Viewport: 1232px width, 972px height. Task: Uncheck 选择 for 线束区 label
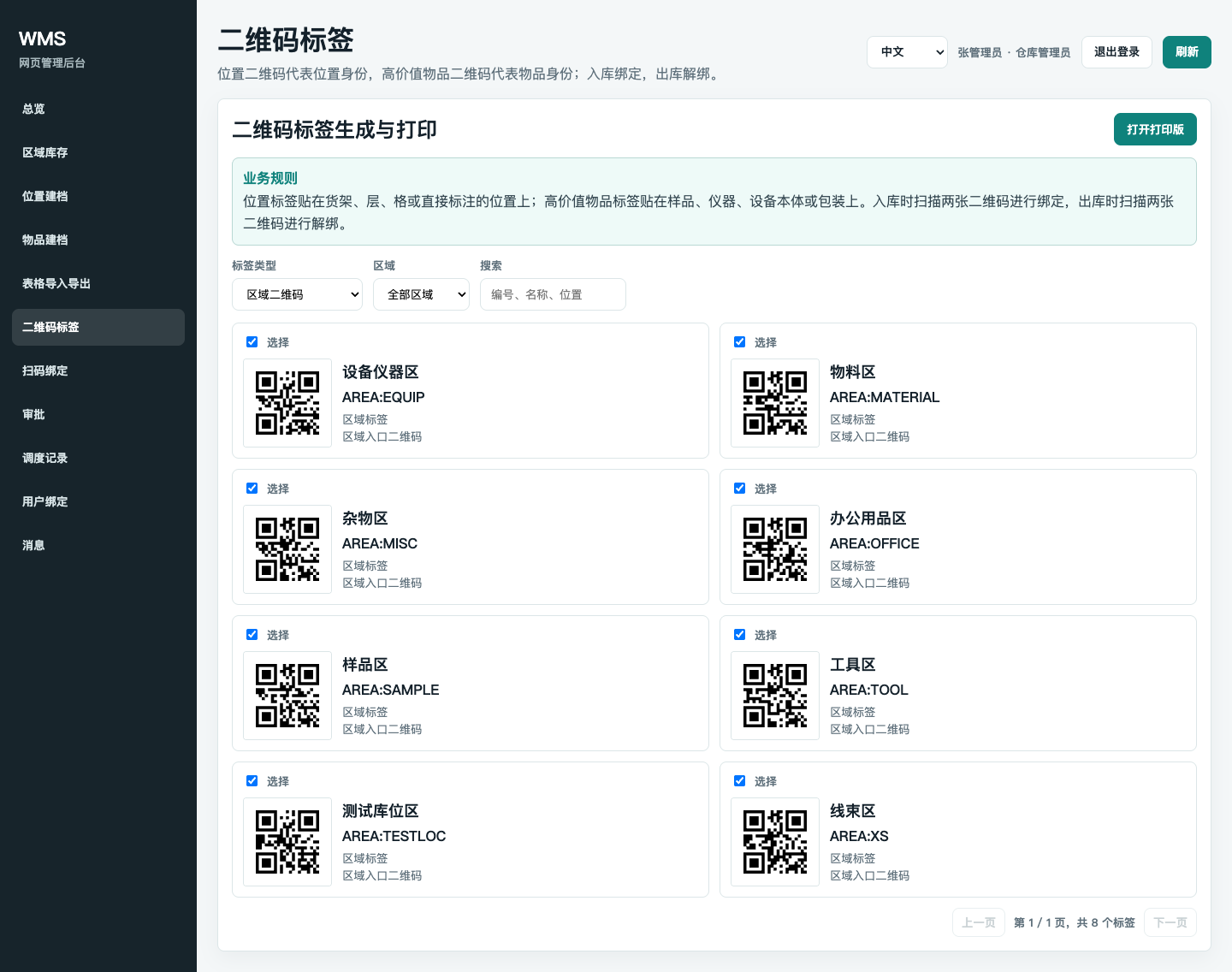(x=740, y=780)
